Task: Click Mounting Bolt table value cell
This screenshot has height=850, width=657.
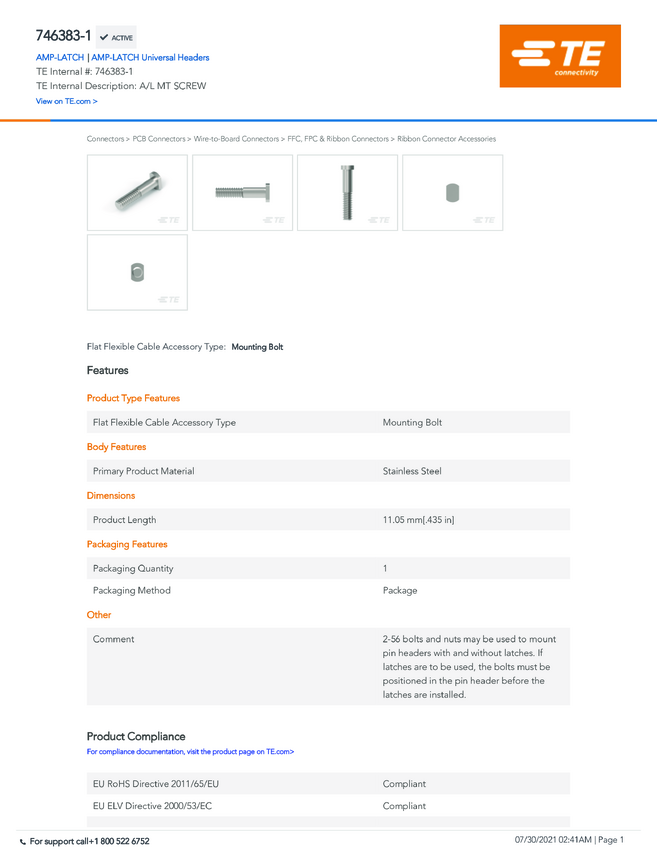Action: click(x=412, y=422)
